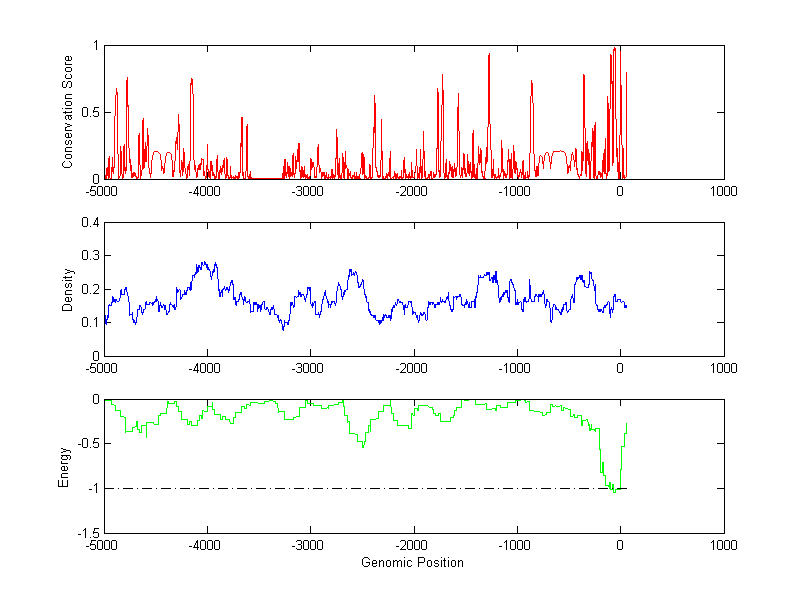Click the 0.4 tick label on Density axis
This screenshot has width=800, height=599.
coord(89,223)
